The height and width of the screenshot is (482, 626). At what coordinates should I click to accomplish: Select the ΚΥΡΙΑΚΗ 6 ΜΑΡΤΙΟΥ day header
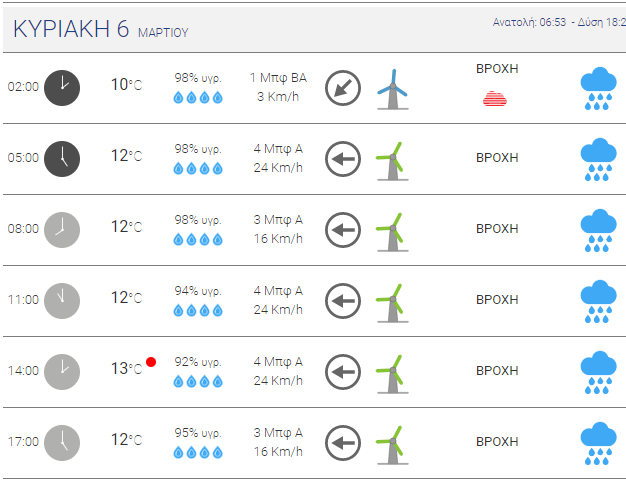pyautogui.click(x=101, y=29)
